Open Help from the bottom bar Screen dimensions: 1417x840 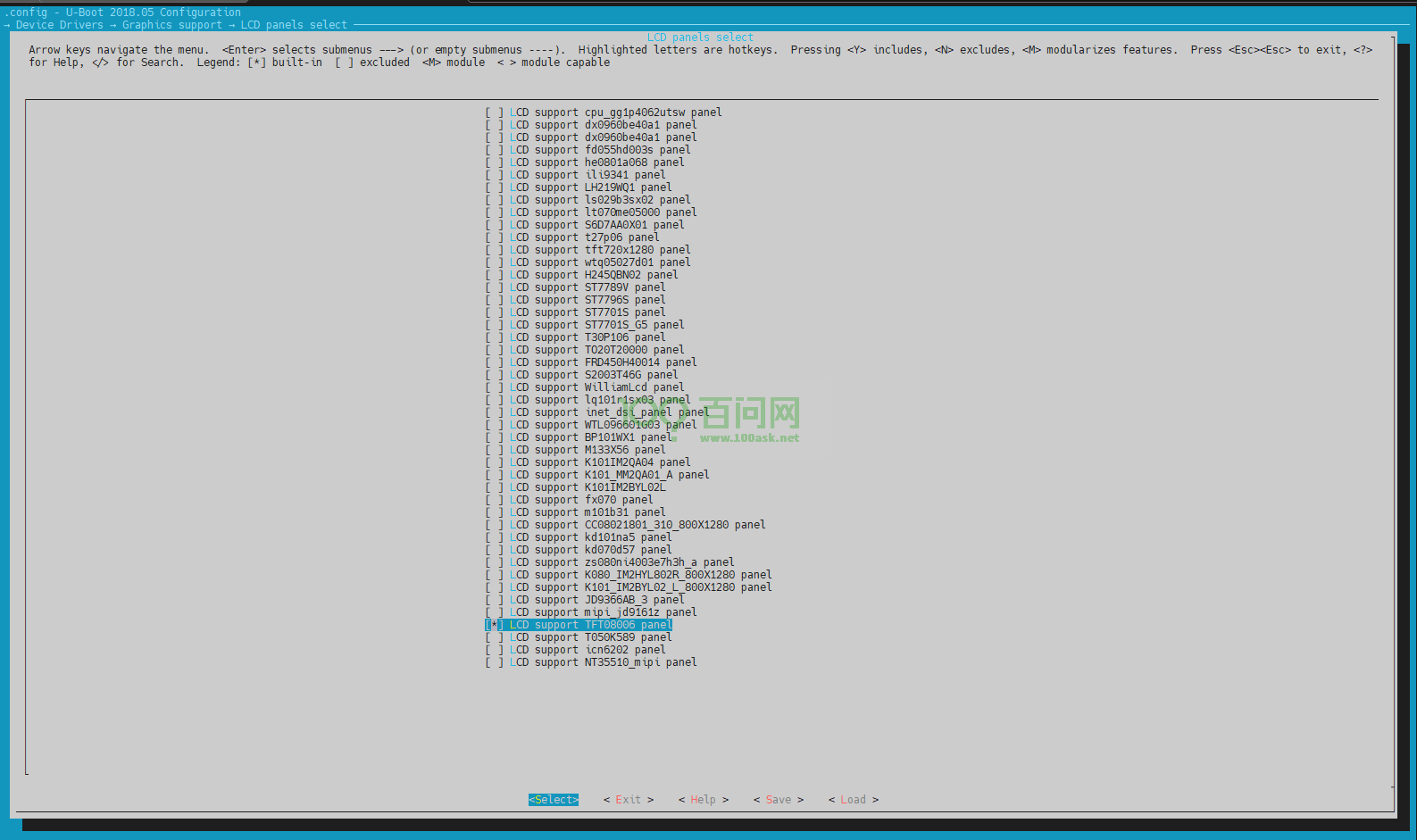703,800
